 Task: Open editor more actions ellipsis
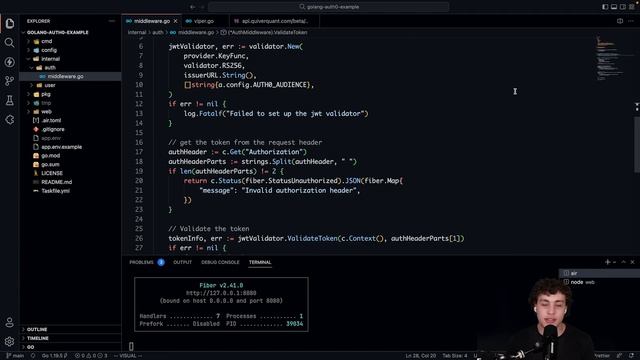coord(631,21)
